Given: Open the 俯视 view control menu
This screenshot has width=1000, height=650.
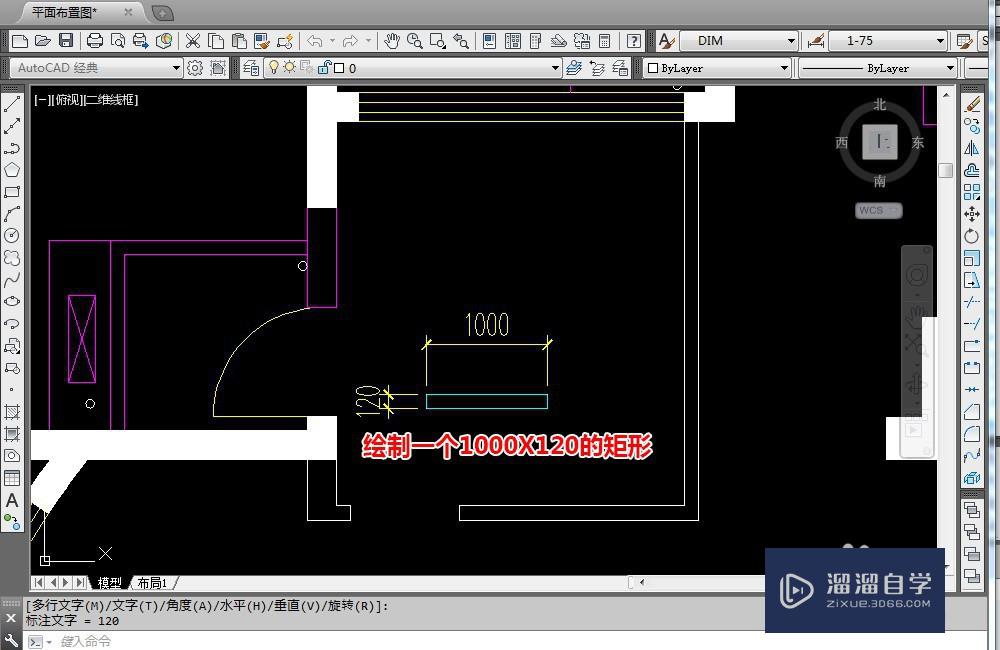Looking at the screenshot, I should [x=67, y=100].
